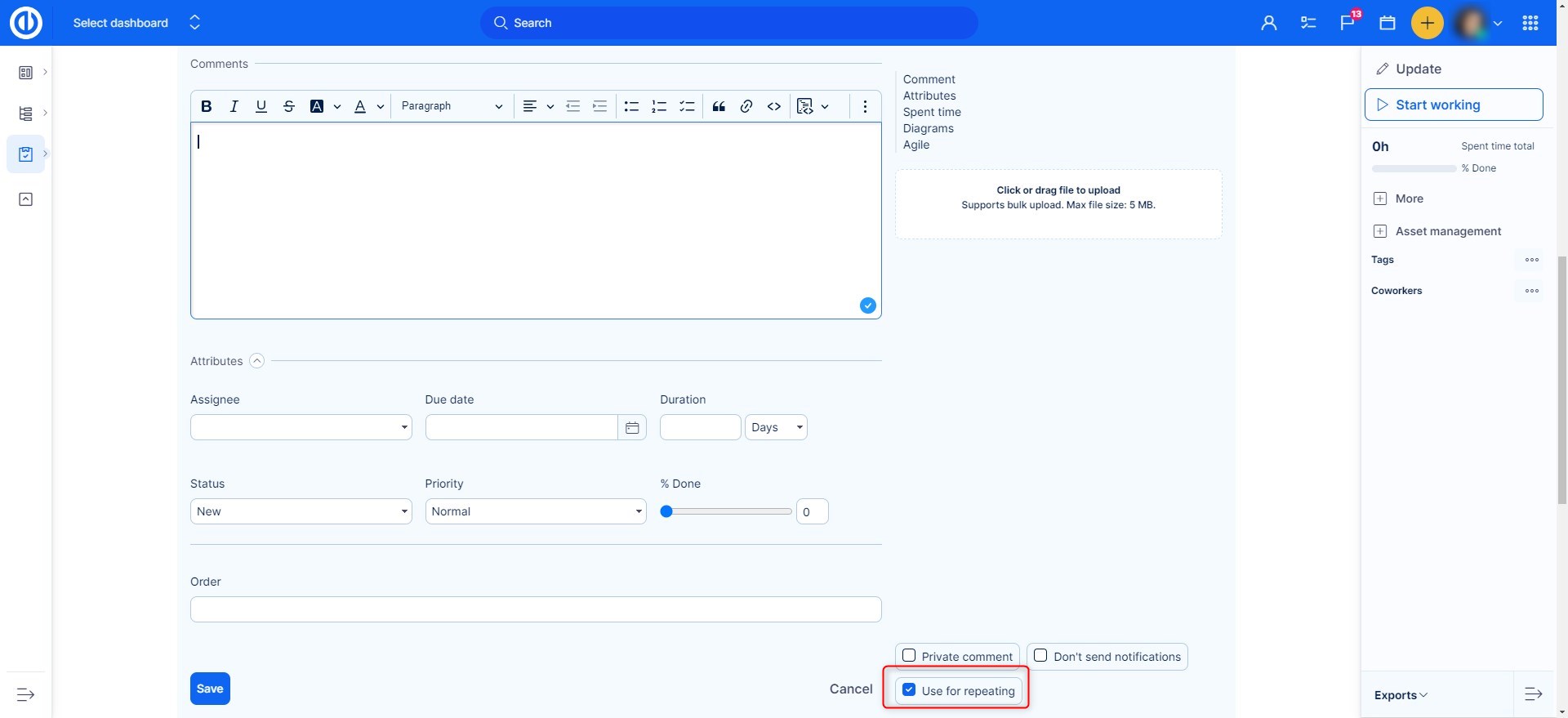Check Don't send notifications option

(1041, 656)
